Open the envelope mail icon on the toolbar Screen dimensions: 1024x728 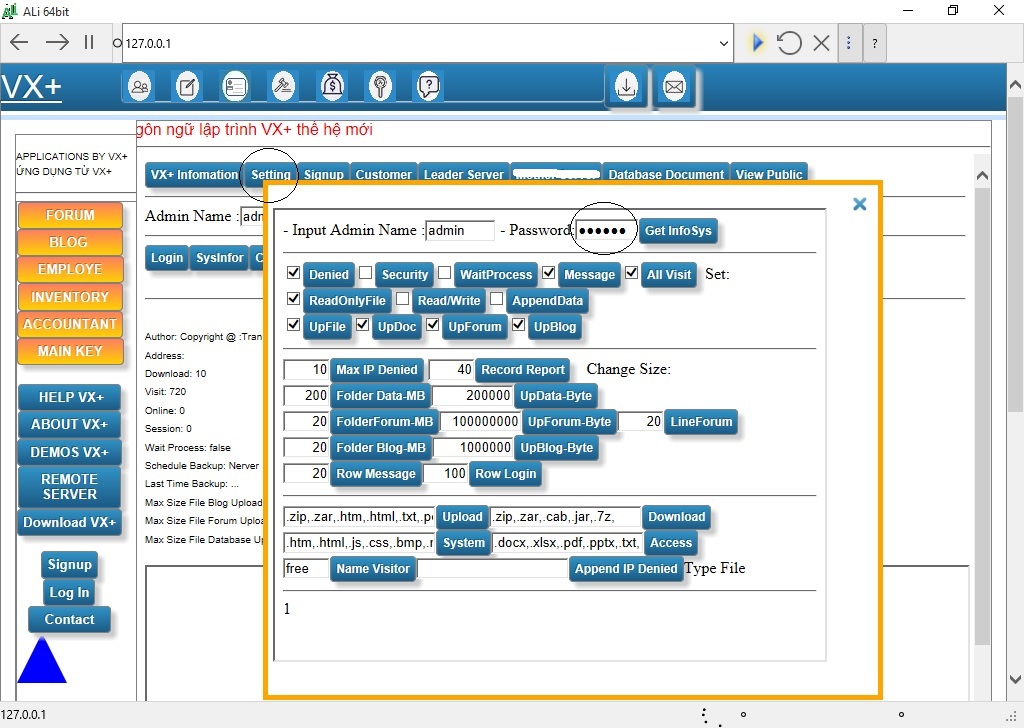coord(674,88)
